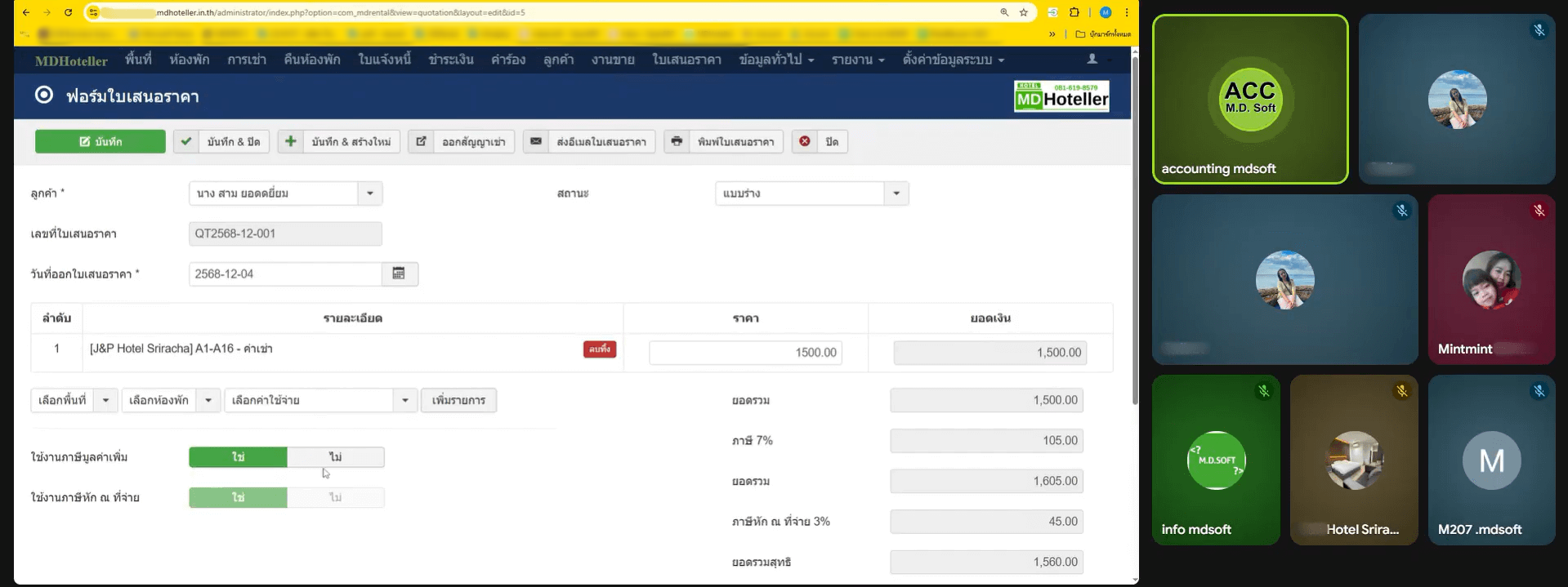Click the printer icon to print quotation

click(x=677, y=141)
